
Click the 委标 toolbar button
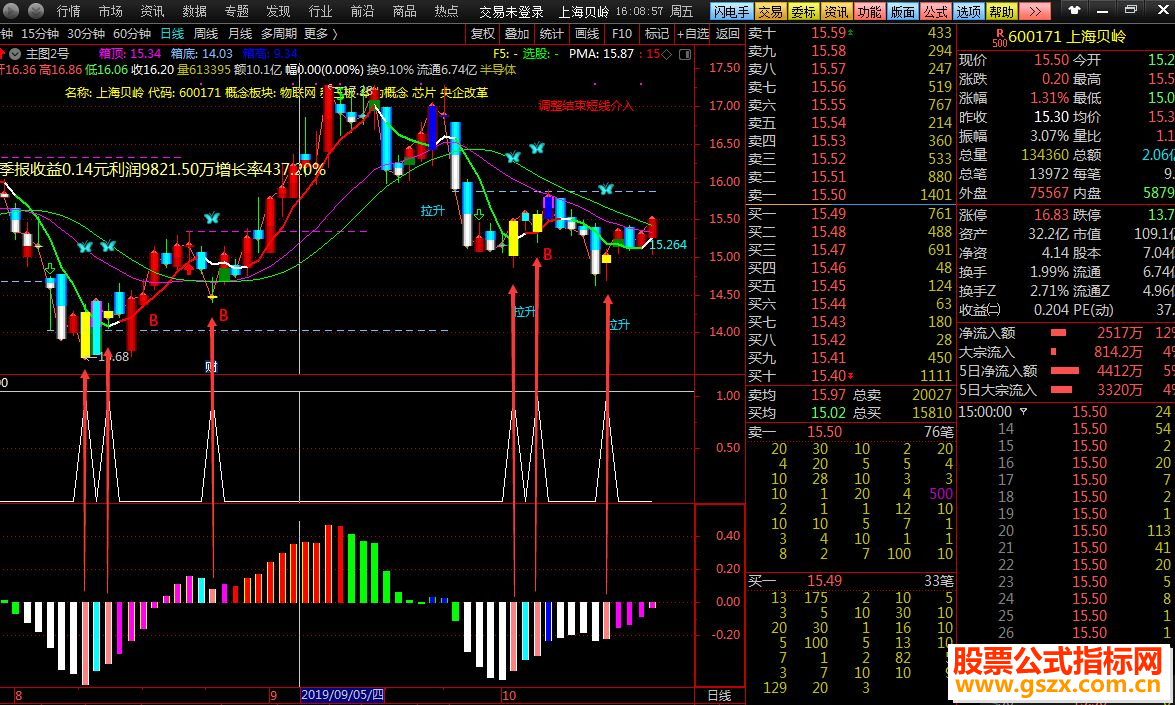[803, 11]
